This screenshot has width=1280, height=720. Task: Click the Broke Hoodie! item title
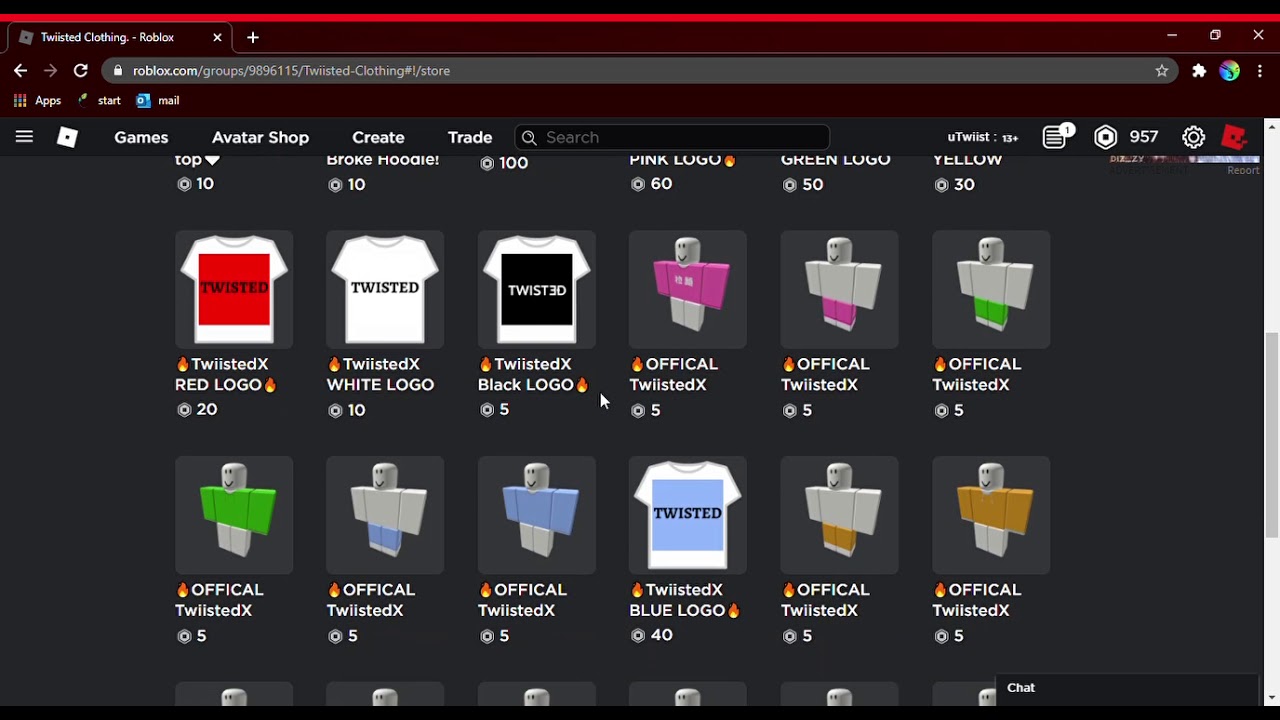click(x=383, y=160)
